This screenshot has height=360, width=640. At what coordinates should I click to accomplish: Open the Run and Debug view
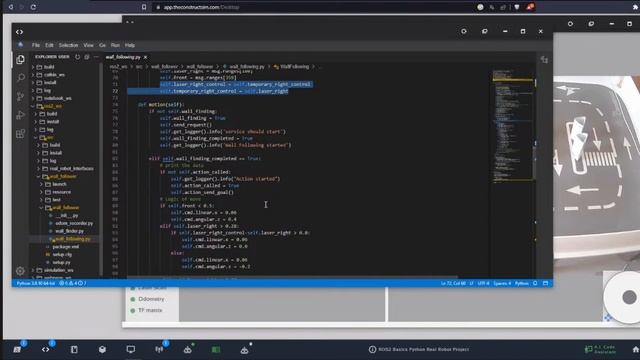(20, 115)
